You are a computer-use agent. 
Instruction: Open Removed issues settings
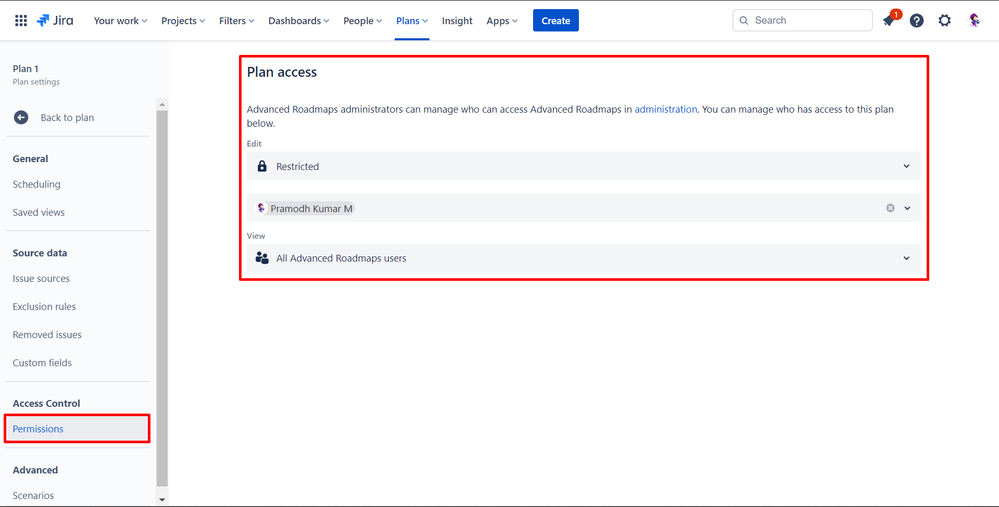pyautogui.click(x=47, y=334)
